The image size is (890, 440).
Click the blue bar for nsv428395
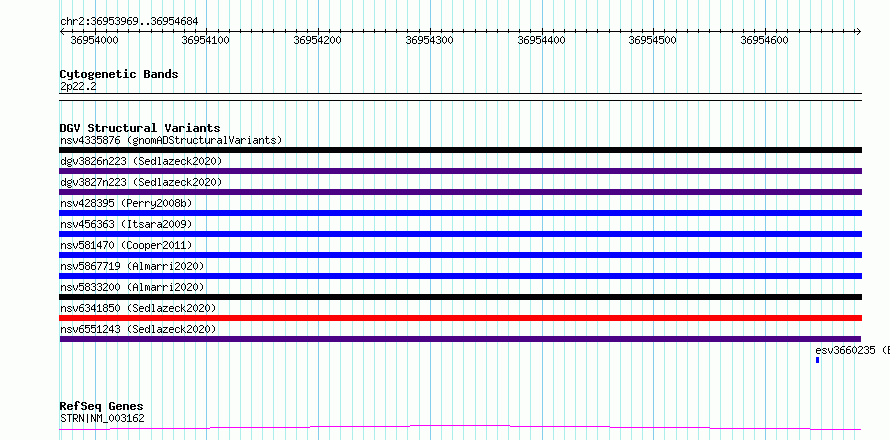460,213
